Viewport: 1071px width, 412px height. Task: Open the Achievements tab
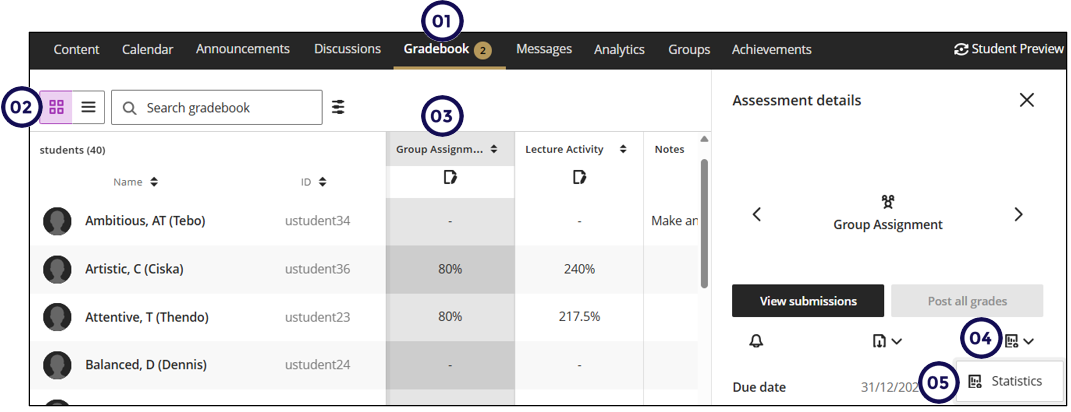click(772, 49)
